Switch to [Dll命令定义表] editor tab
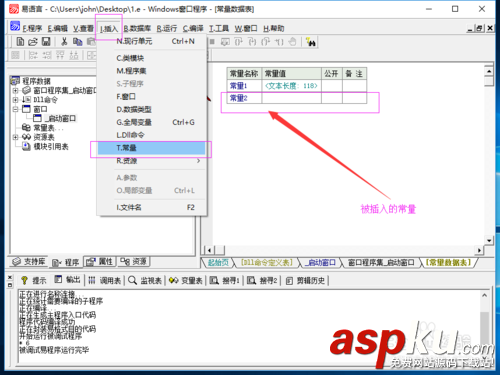This screenshot has width=500, height=375. [x=267, y=263]
